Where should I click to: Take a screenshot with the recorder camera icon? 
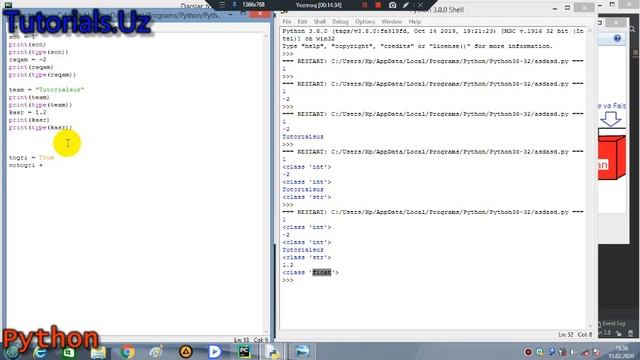tap(392, 5)
